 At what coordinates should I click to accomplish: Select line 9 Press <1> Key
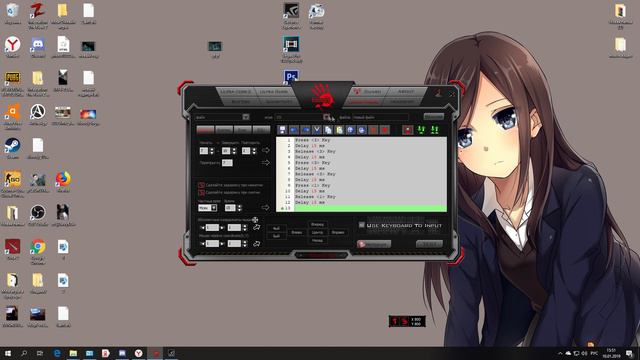click(361, 185)
